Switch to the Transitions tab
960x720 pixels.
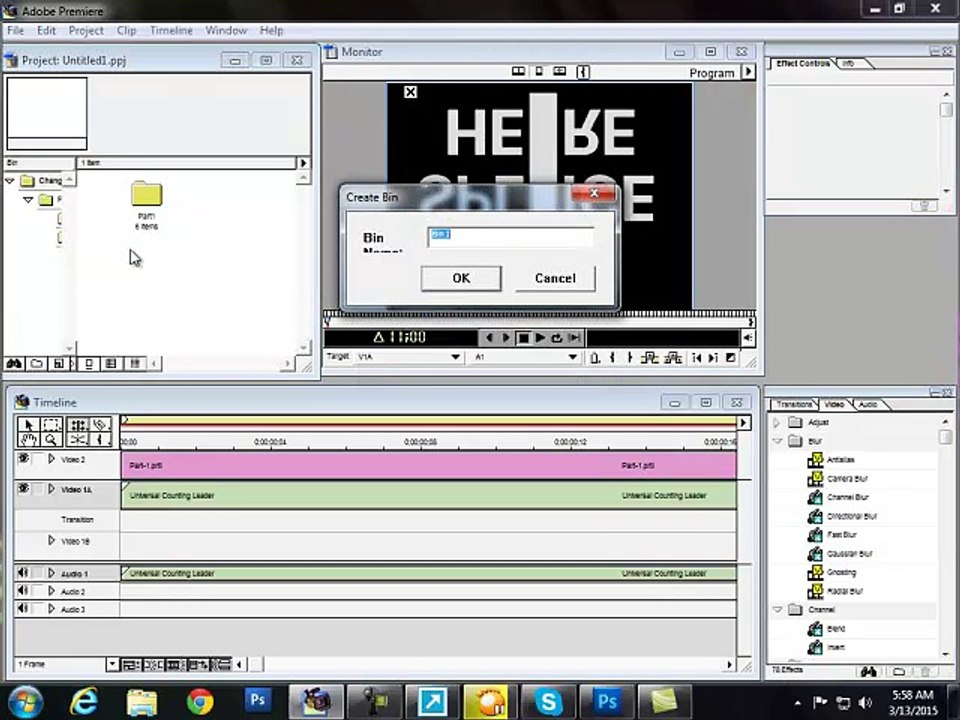(794, 405)
